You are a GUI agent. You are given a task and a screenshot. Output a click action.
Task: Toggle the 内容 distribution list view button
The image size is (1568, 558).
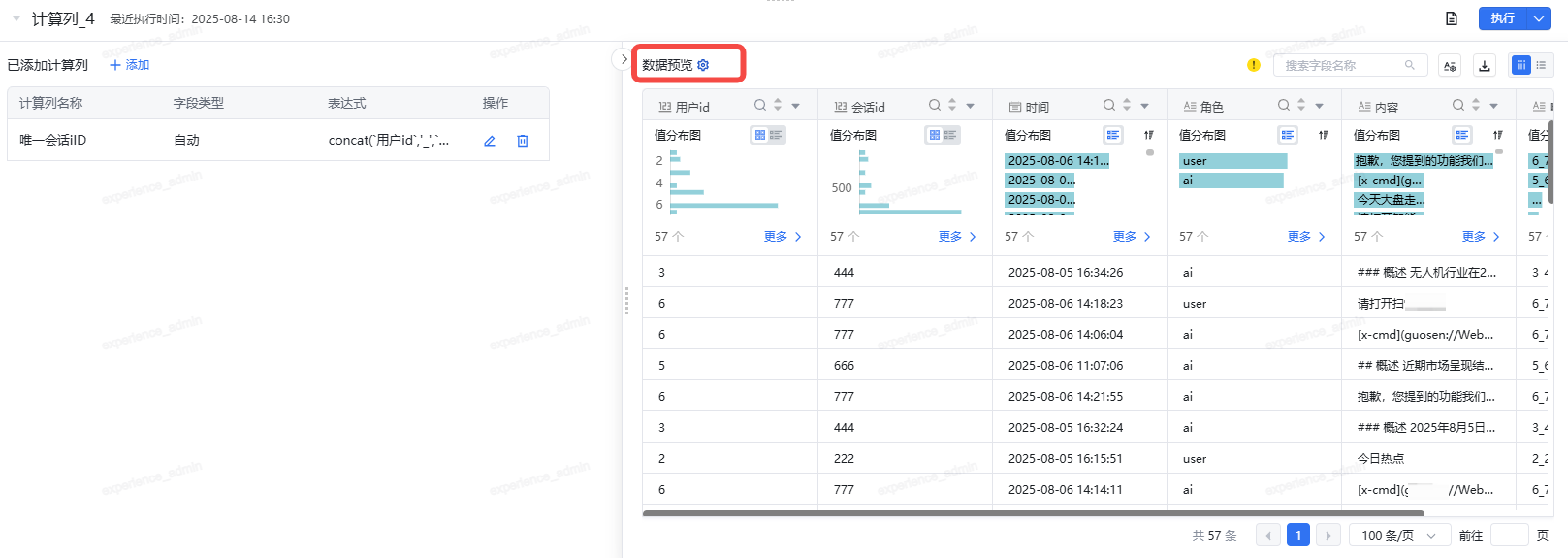tap(1462, 135)
